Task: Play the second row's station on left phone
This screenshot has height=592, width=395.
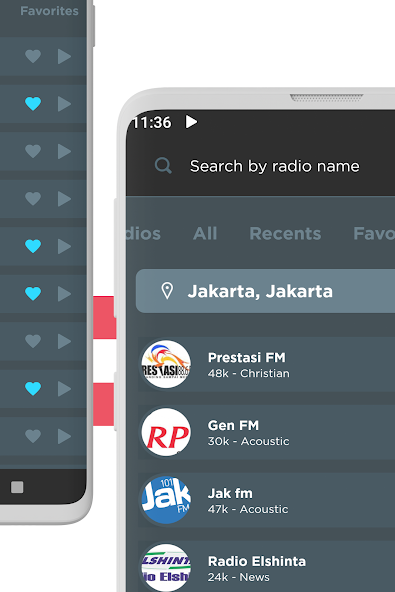Action: pos(64,103)
